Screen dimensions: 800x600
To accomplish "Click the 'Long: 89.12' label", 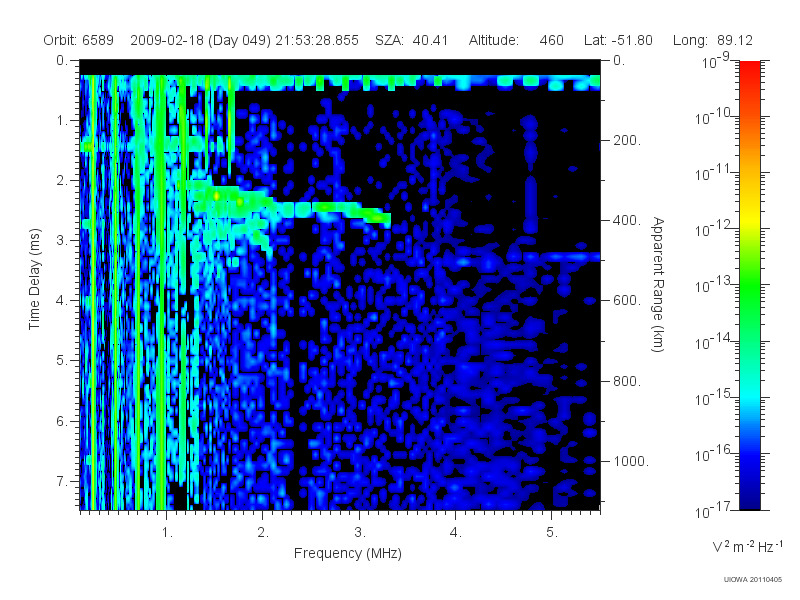I will tap(713, 40).
